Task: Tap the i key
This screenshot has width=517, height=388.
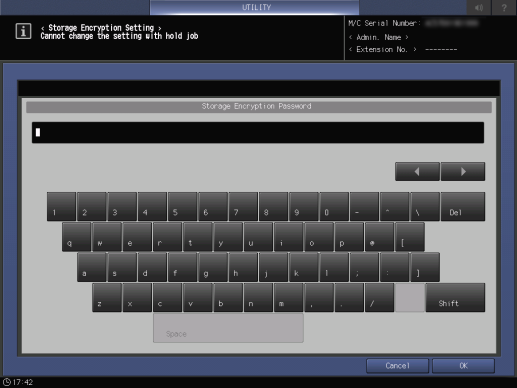Action: [x=289, y=237]
